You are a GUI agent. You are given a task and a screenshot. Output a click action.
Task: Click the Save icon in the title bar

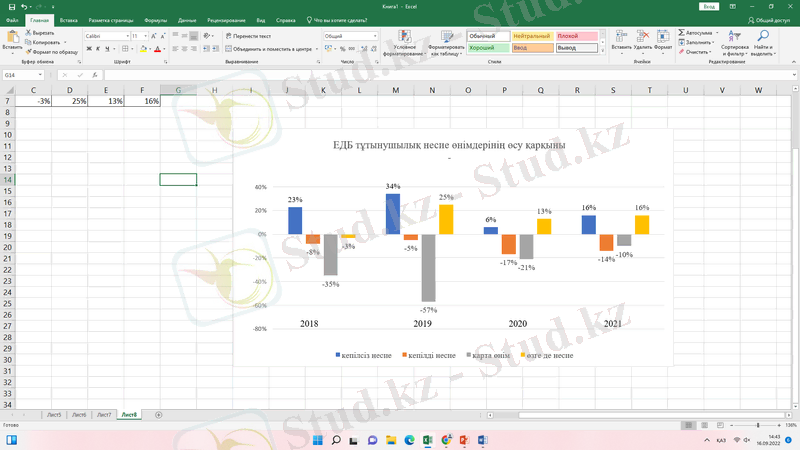click(10, 6)
